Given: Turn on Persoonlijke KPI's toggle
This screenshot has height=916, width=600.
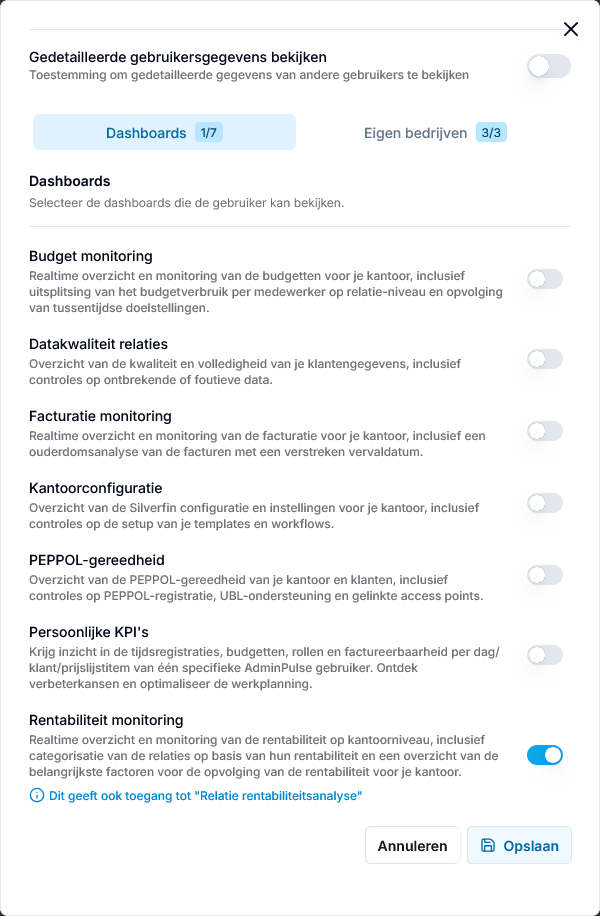Looking at the screenshot, I should [x=544, y=655].
